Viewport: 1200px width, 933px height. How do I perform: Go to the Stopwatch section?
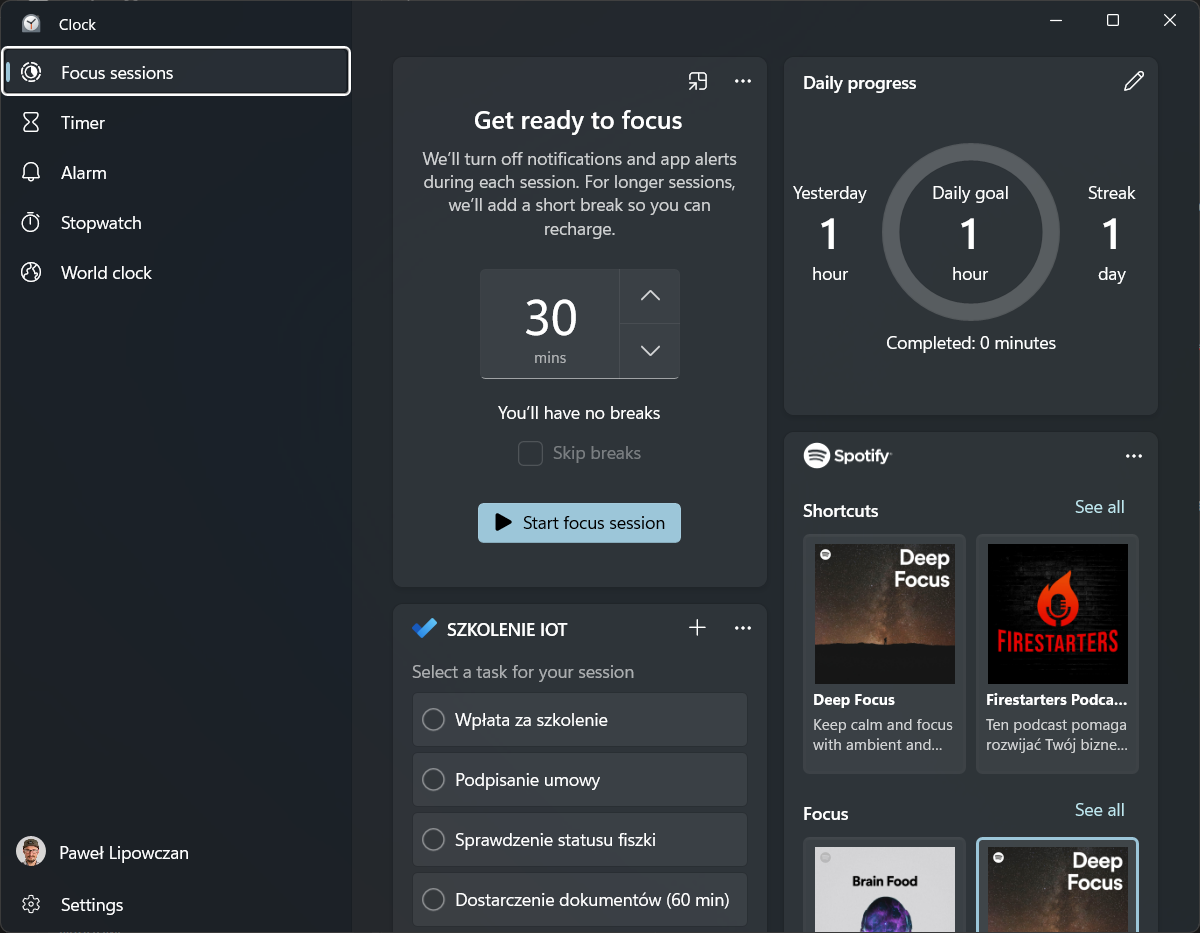101,223
